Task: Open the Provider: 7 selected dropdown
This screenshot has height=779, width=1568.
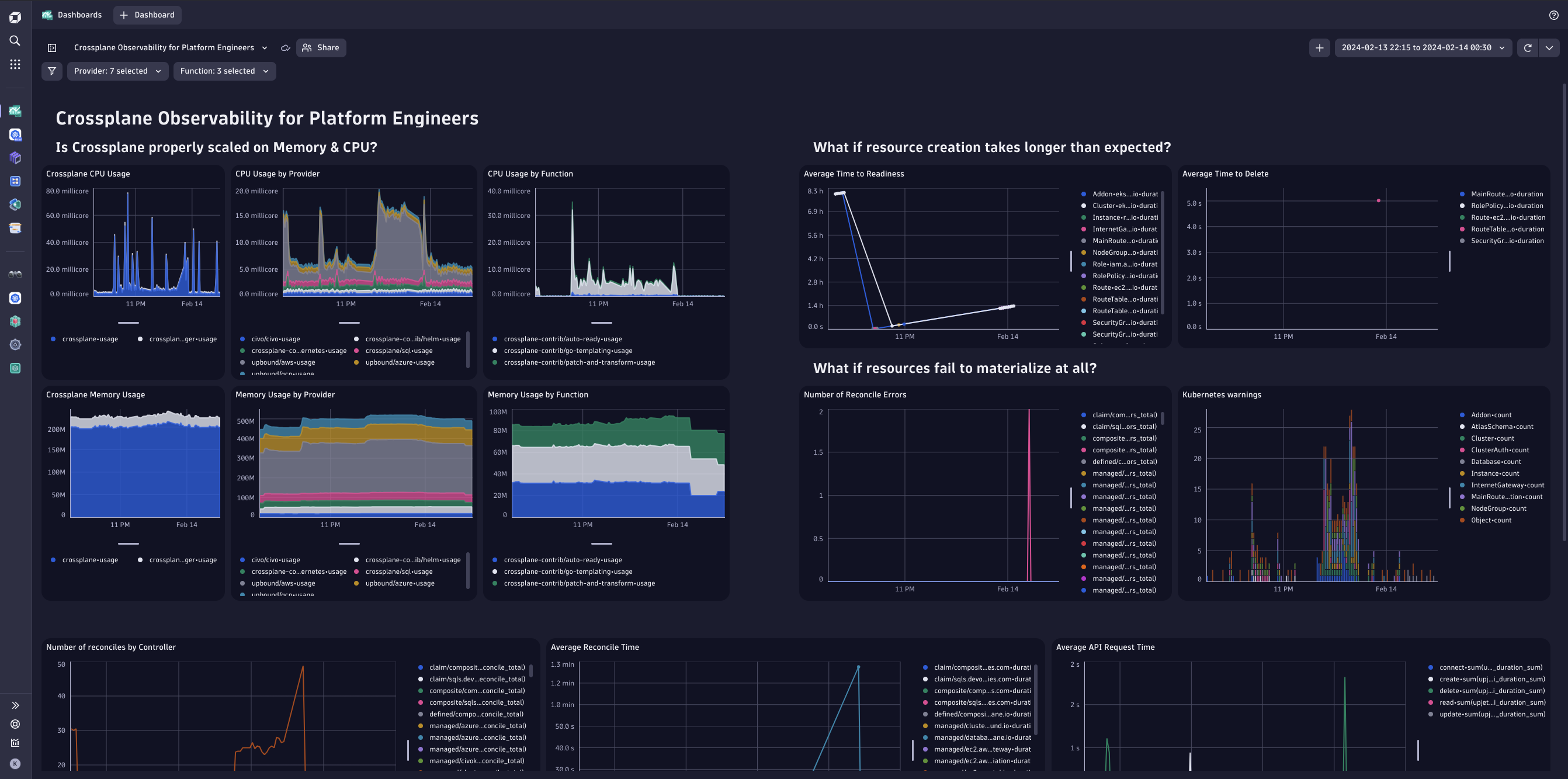Action: click(x=117, y=71)
